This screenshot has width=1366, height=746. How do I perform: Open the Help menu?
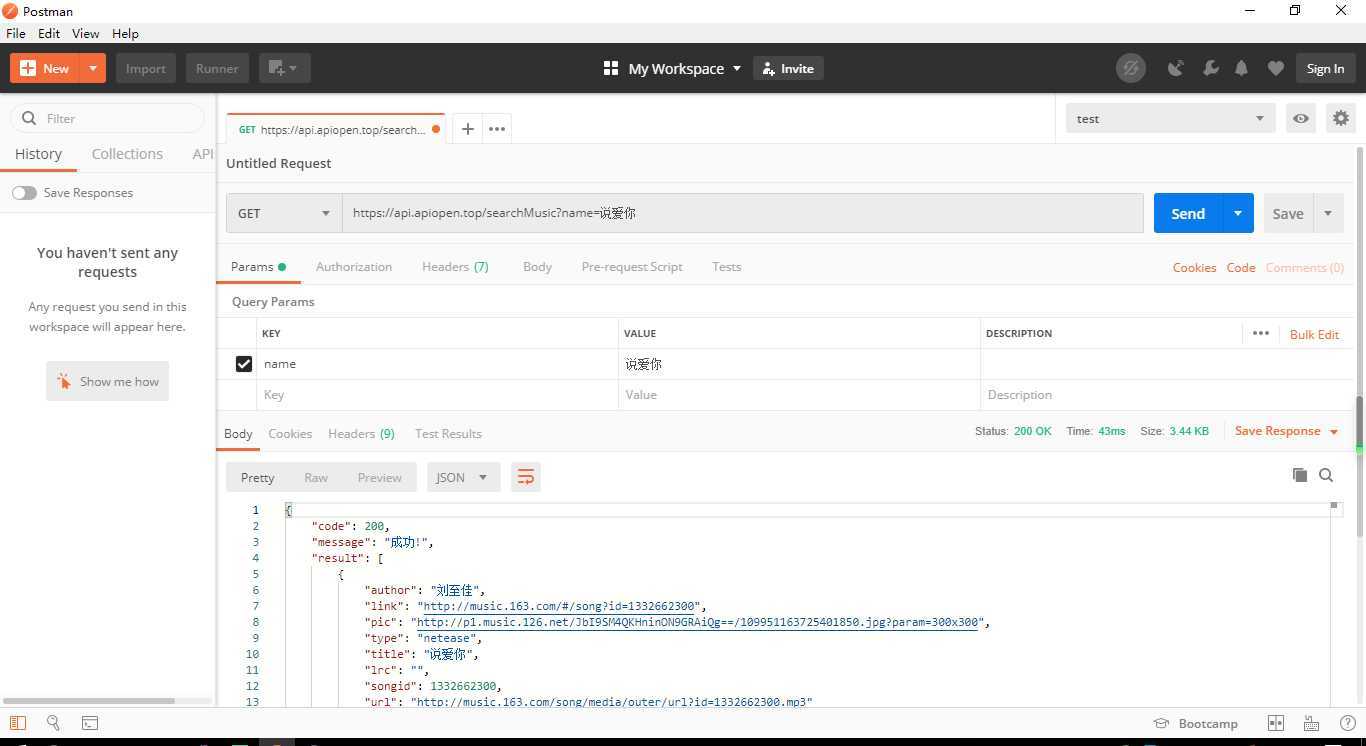[x=125, y=33]
